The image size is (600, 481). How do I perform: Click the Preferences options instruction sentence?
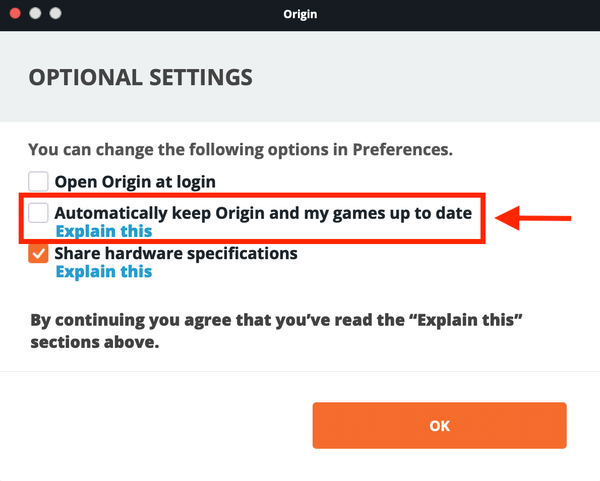[240, 150]
